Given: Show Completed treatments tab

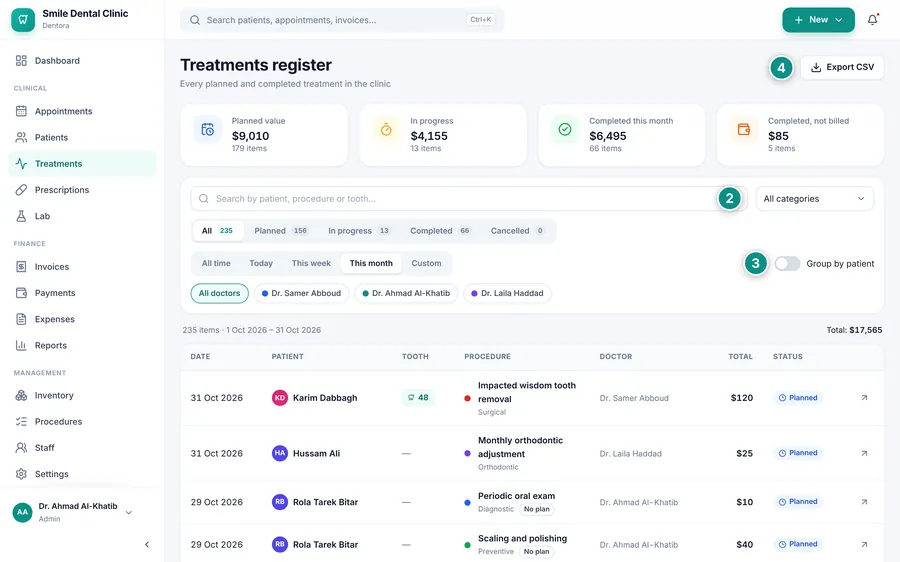Looking at the screenshot, I should 440,231.
